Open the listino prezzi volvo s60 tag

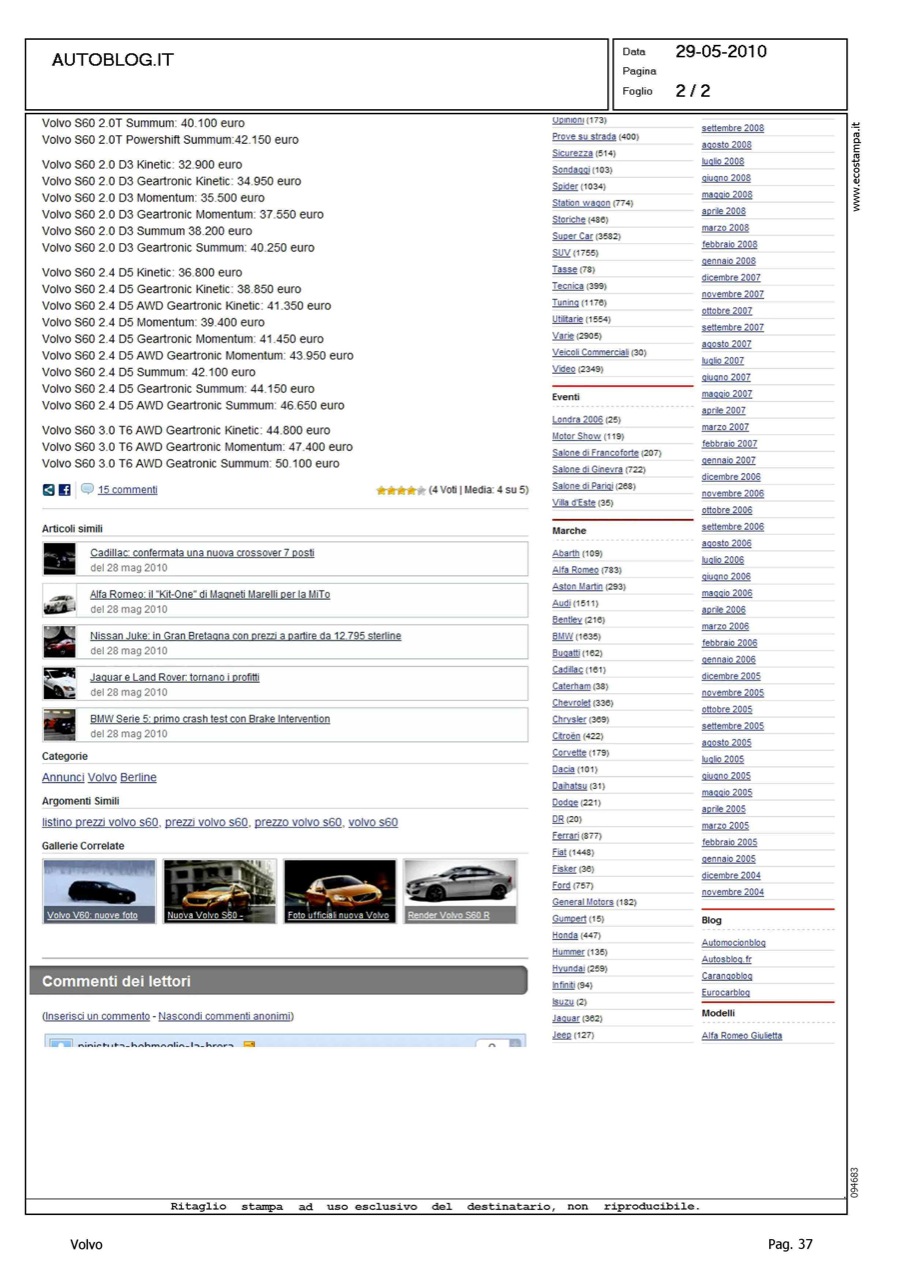tap(100, 823)
